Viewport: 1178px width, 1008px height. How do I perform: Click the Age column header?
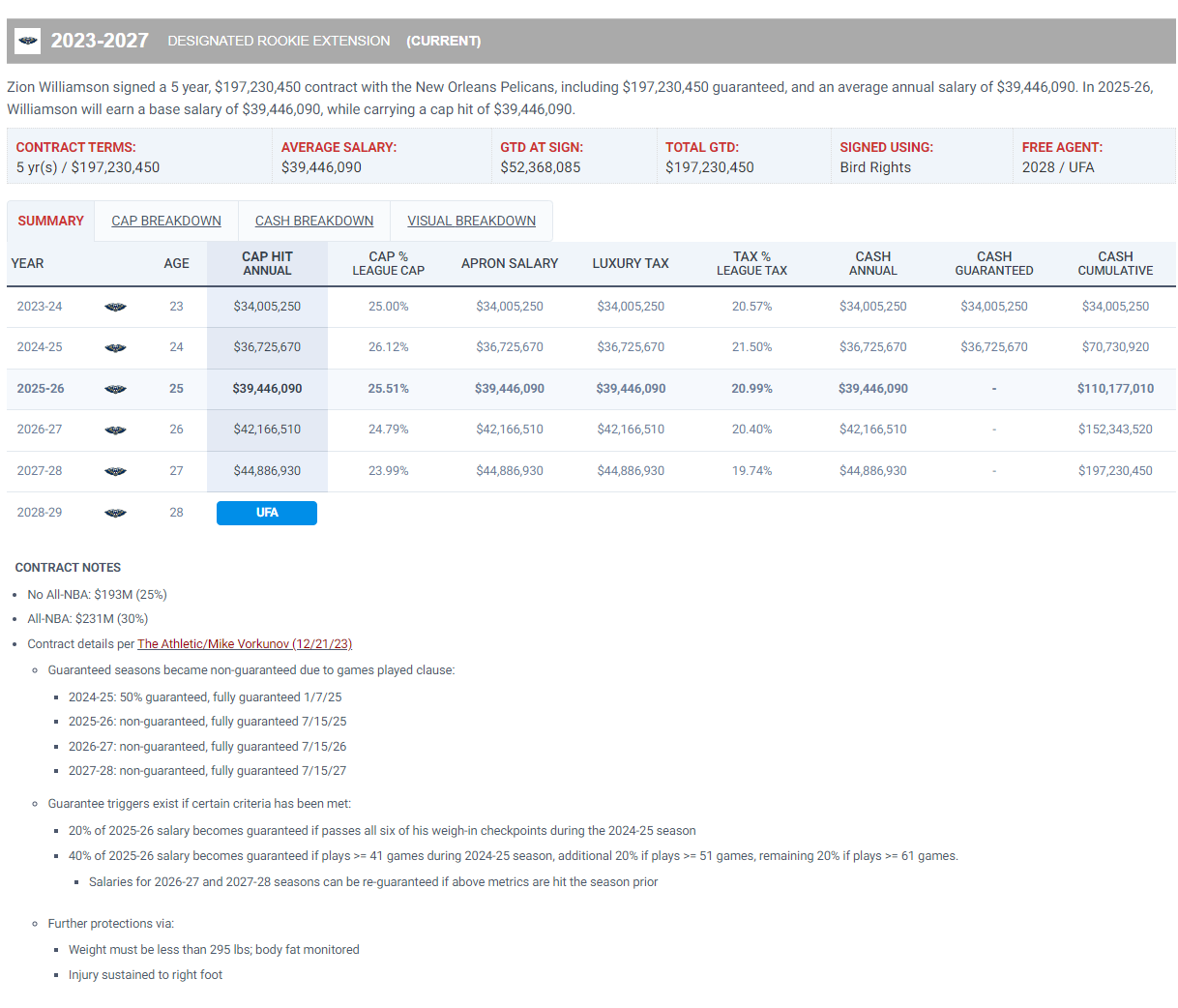176,263
